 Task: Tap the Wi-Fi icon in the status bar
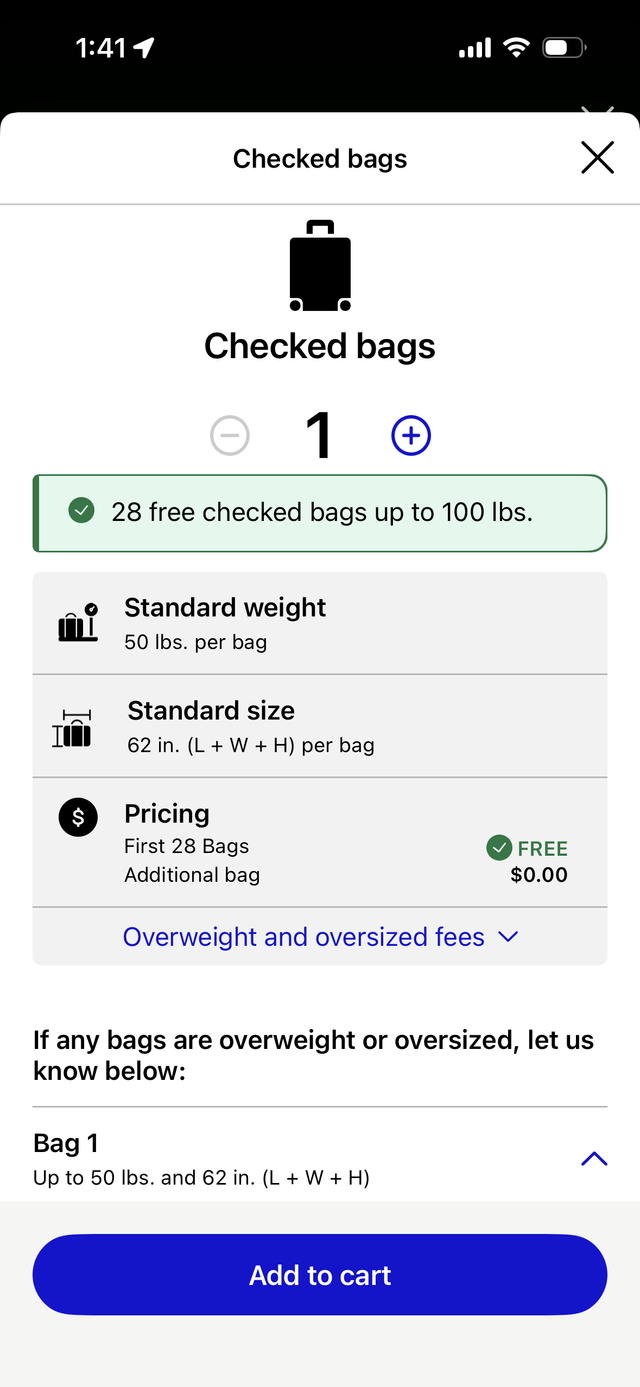[x=516, y=47]
